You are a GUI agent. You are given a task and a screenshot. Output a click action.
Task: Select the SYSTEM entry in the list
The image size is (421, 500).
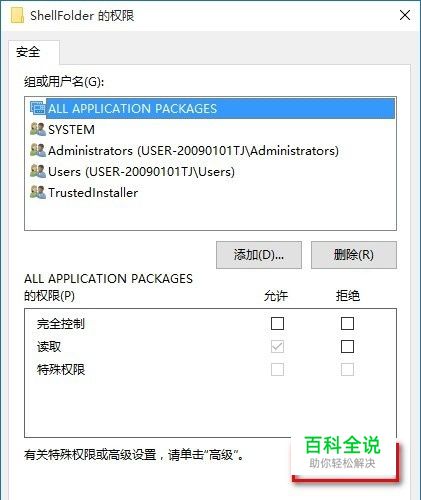click(71, 129)
